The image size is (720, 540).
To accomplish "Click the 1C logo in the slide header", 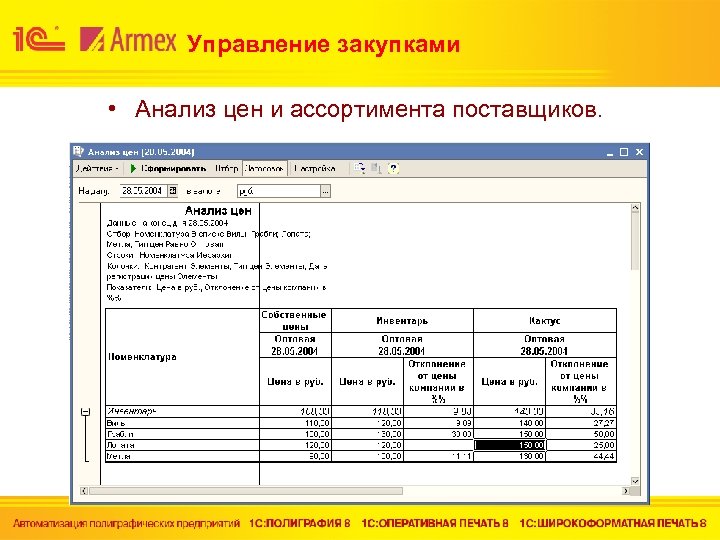I will coord(39,39).
